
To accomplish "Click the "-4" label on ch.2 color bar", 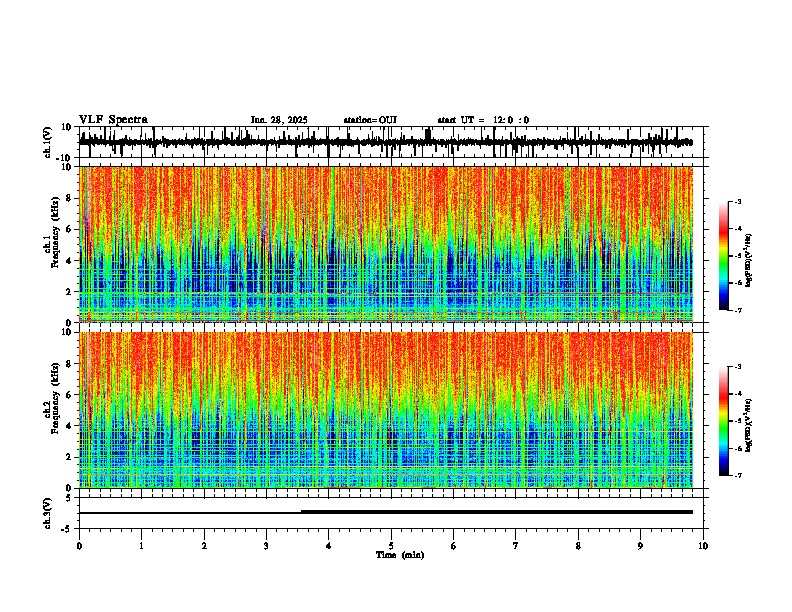I will point(737,394).
